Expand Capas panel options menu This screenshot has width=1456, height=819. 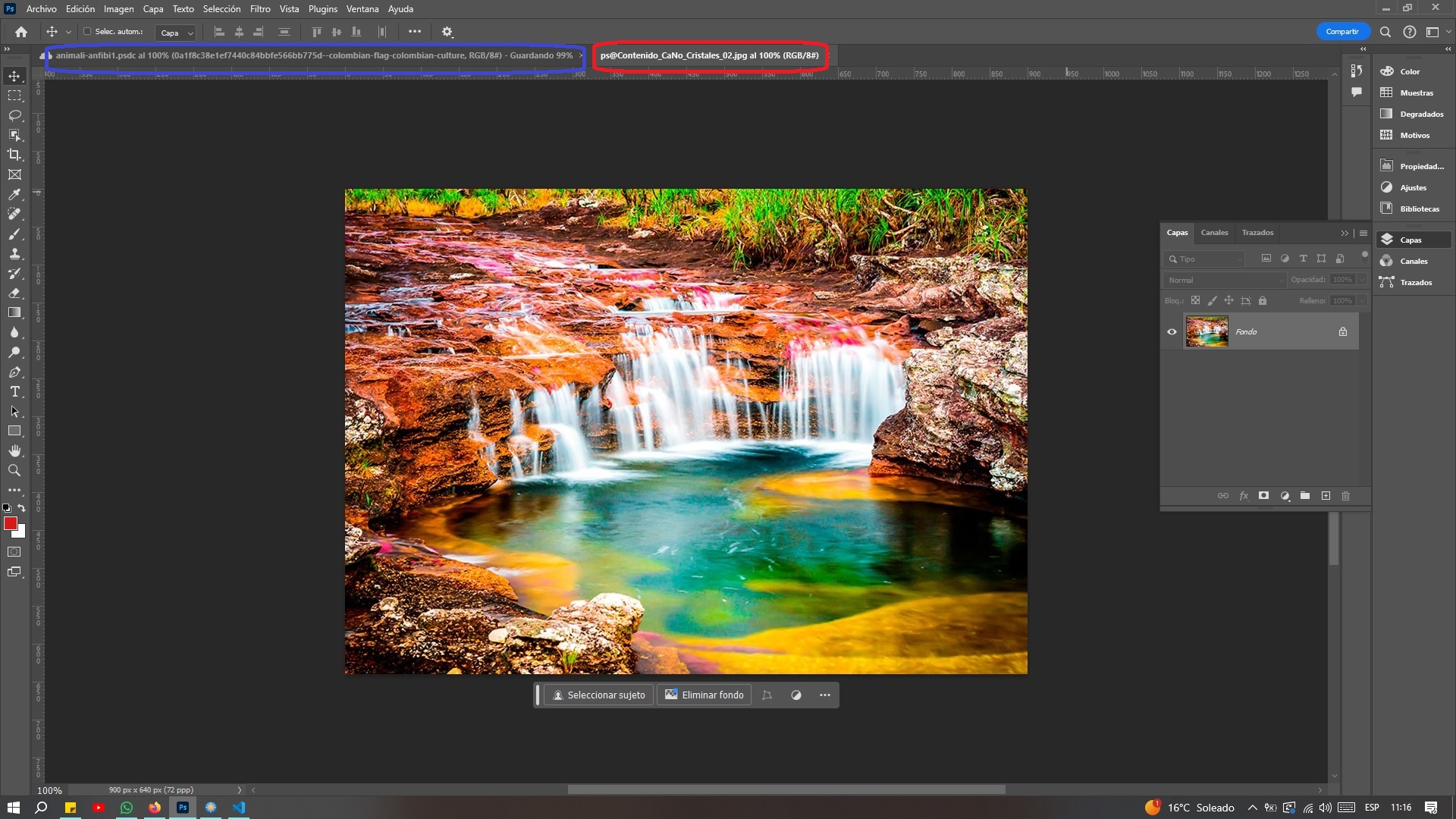(1362, 232)
